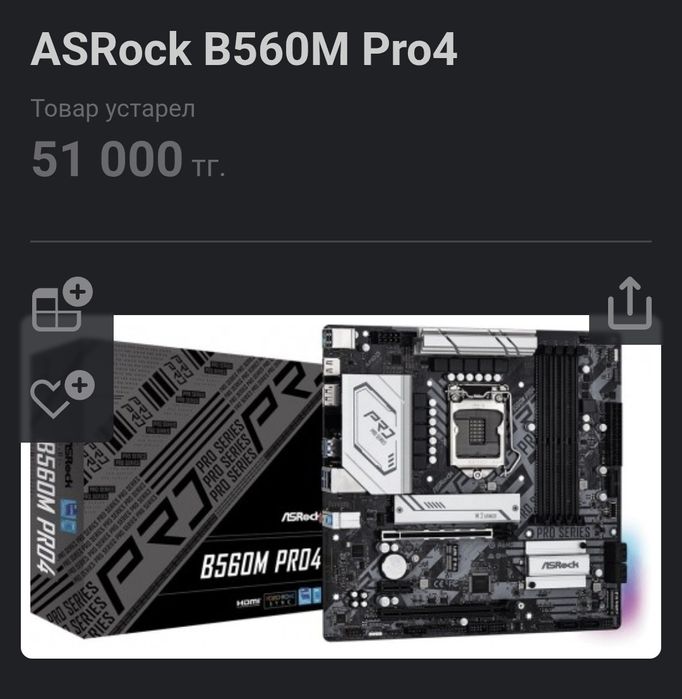This screenshot has width=682, height=699.
Task: Tap the plus badge on the heart icon
Action: click(x=80, y=385)
